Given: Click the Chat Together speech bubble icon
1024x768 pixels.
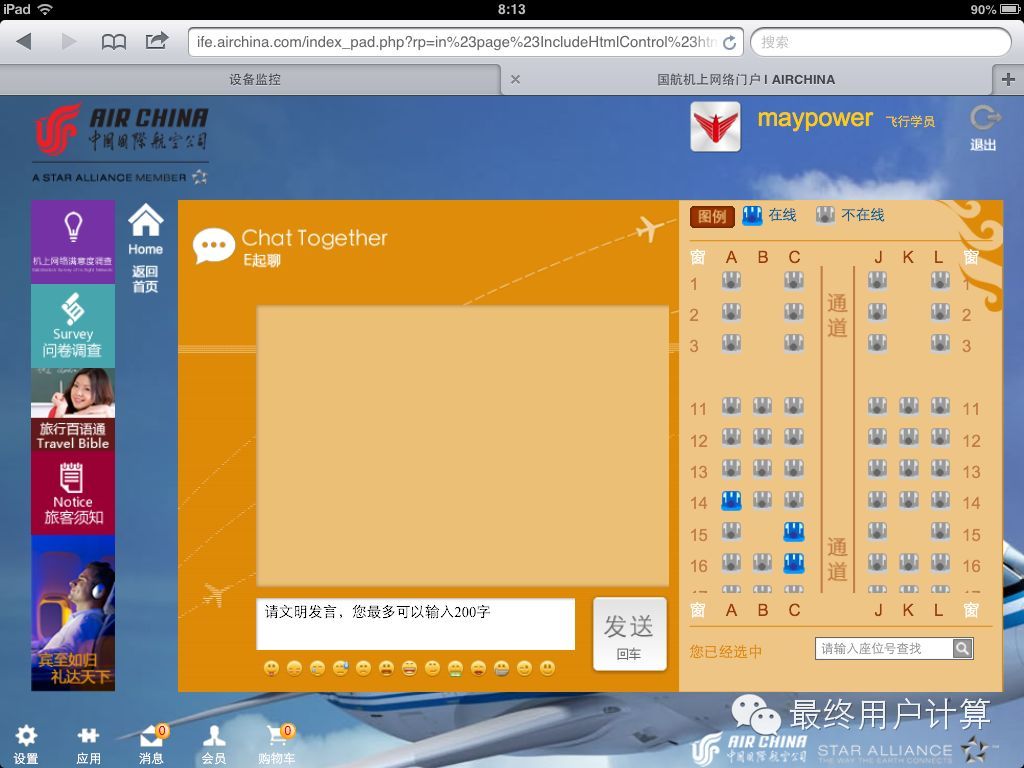Looking at the screenshot, I should click(214, 246).
